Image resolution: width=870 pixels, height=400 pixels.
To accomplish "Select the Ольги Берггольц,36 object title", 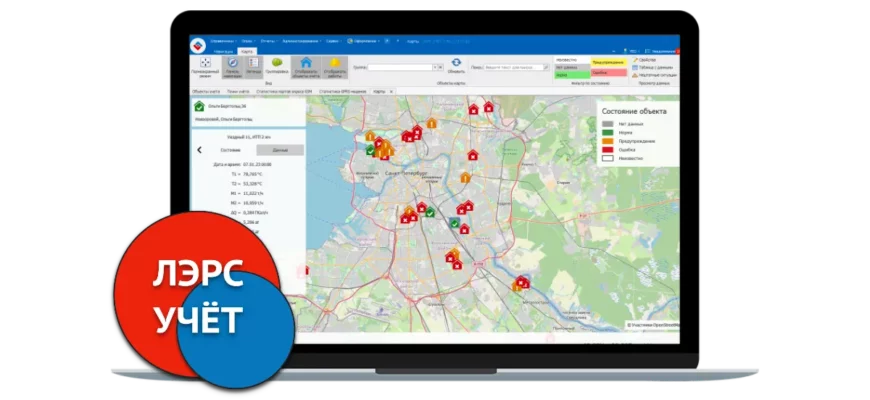I will [227, 105].
